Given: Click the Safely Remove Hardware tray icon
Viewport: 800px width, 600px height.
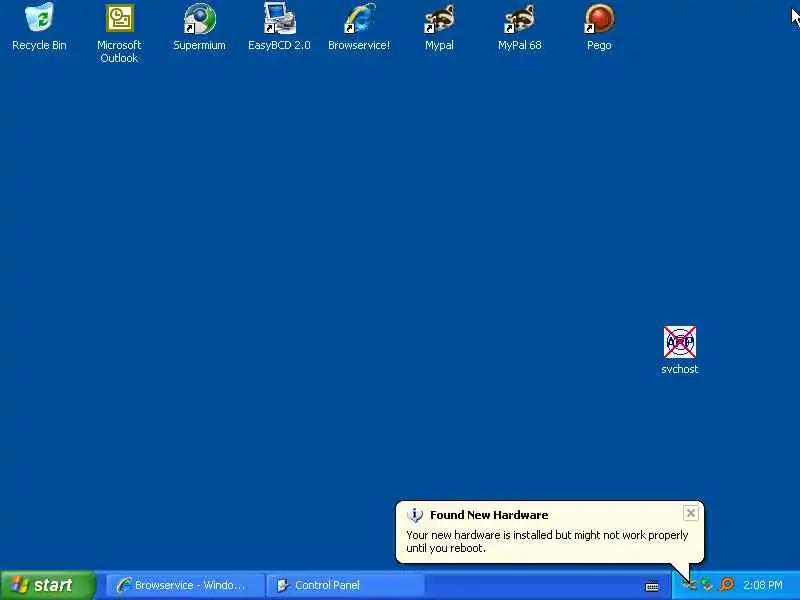Looking at the screenshot, I should pos(707,585).
